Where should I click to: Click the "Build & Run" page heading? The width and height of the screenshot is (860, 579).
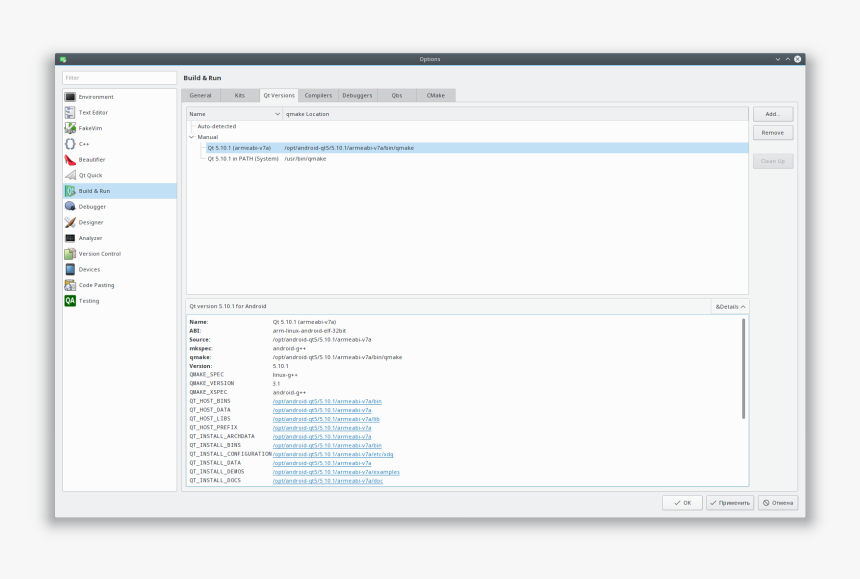point(202,78)
